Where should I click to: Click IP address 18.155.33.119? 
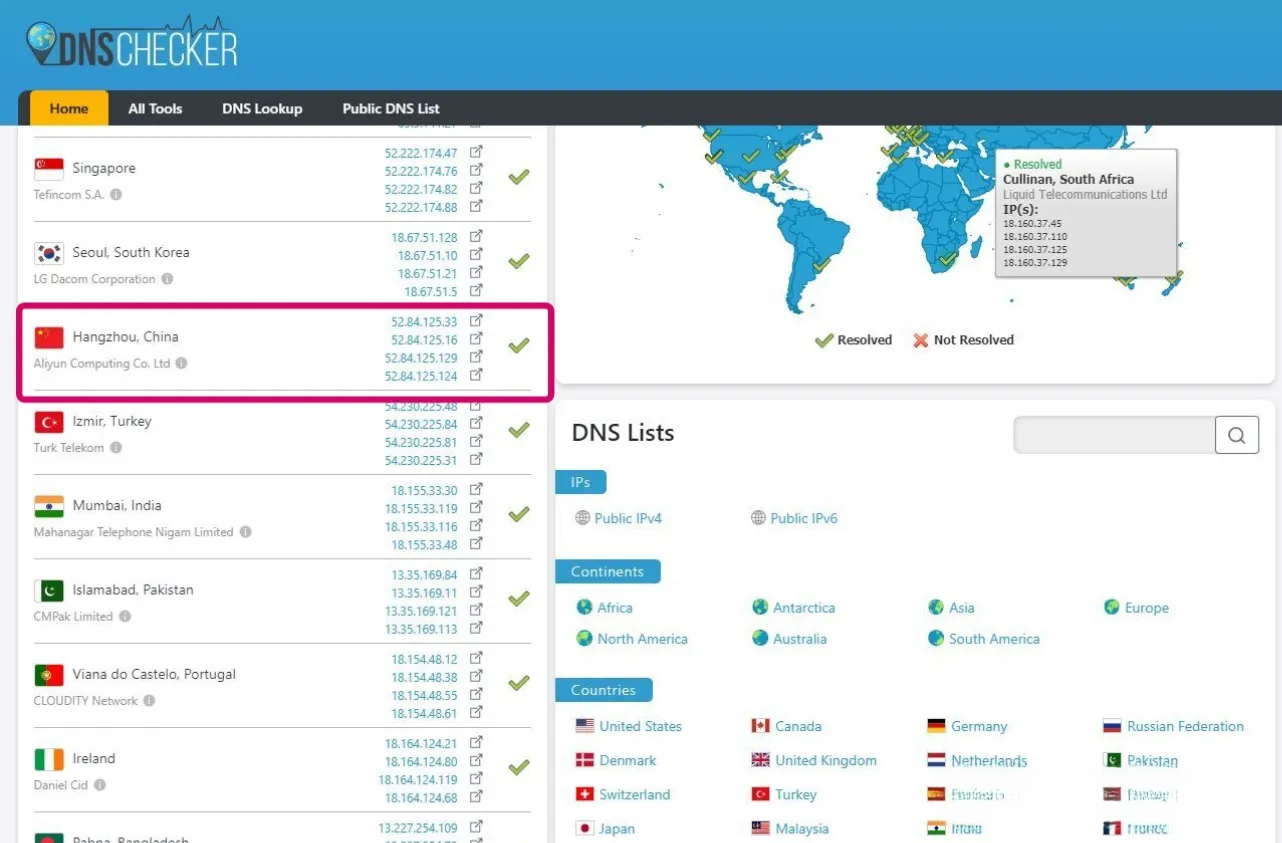tap(421, 509)
